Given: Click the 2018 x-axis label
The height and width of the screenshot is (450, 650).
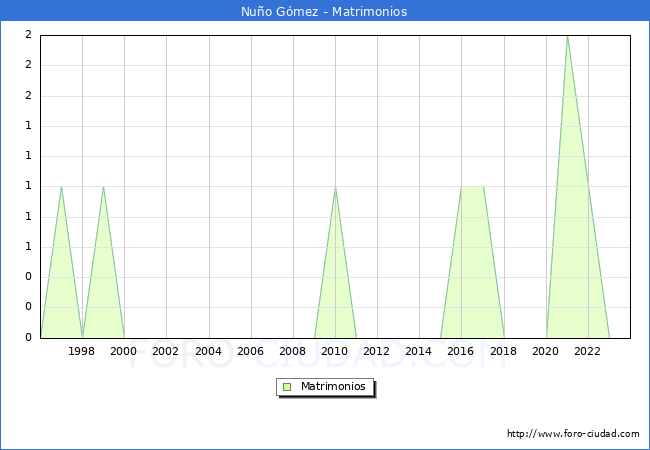Looking at the screenshot, I should click(503, 351).
